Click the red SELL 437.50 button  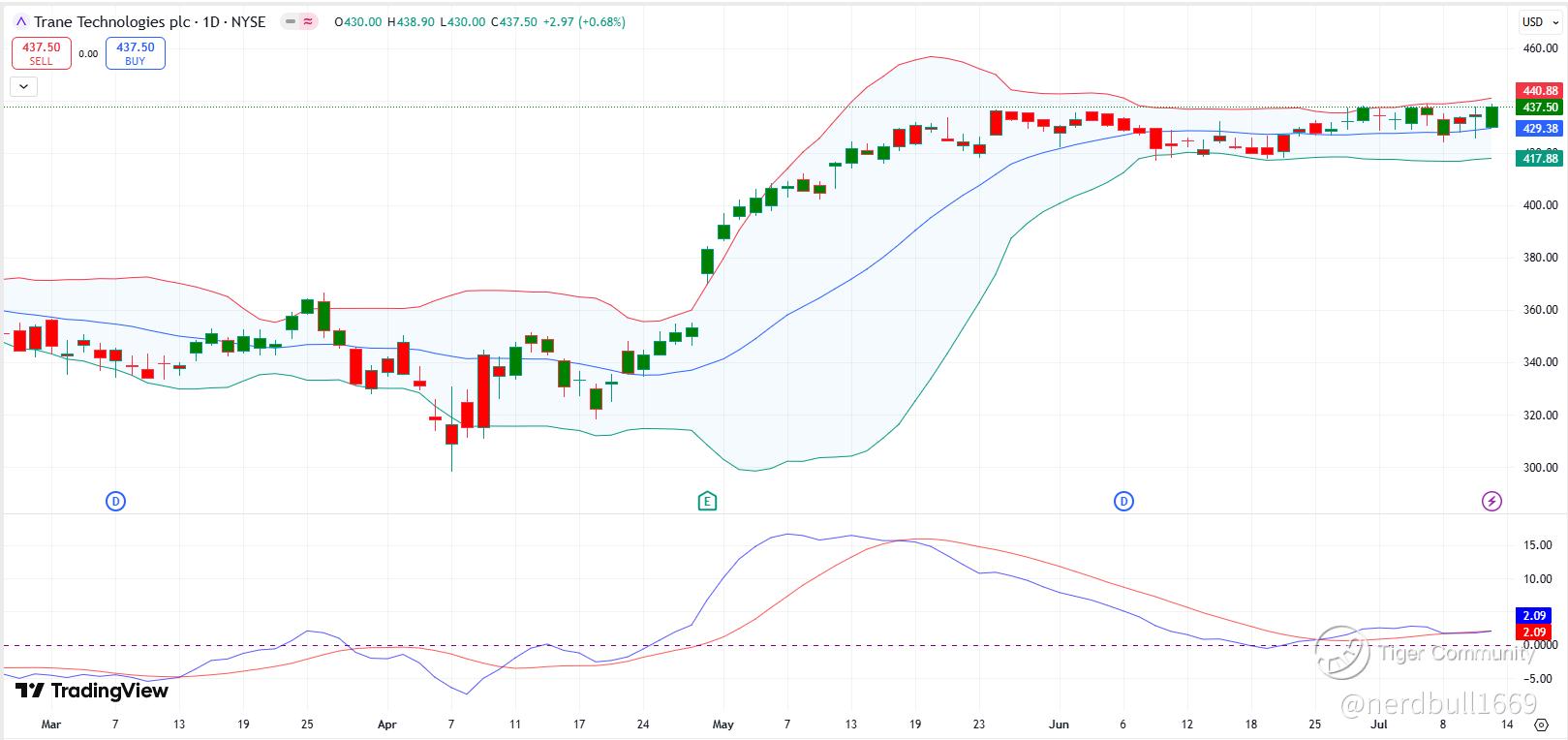[x=42, y=53]
